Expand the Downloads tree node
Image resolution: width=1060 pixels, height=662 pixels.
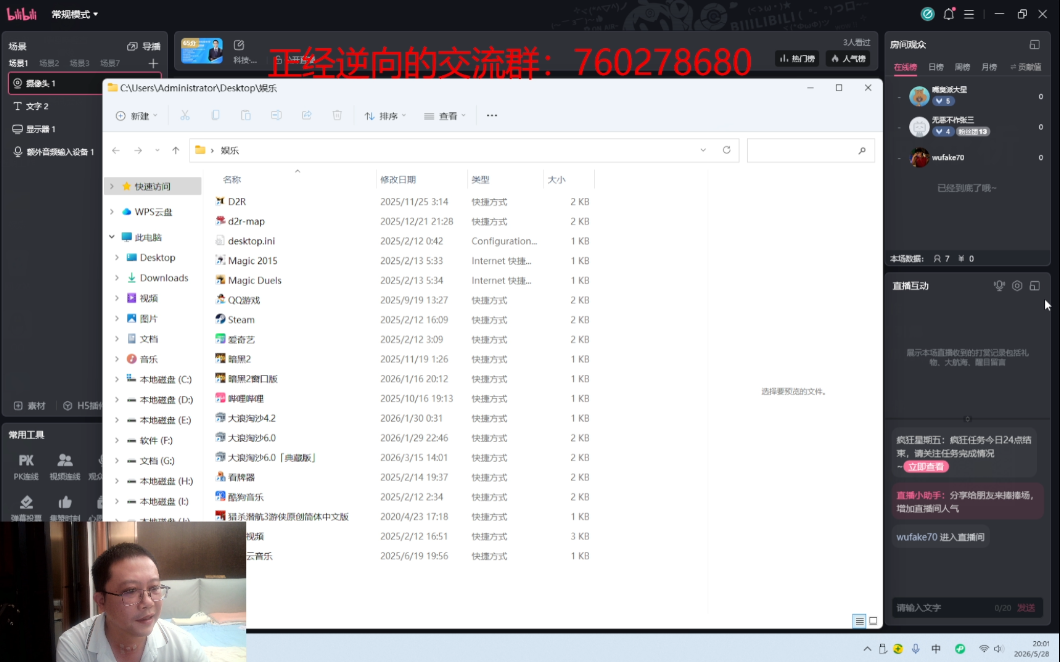pyautogui.click(x=117, y=278)
